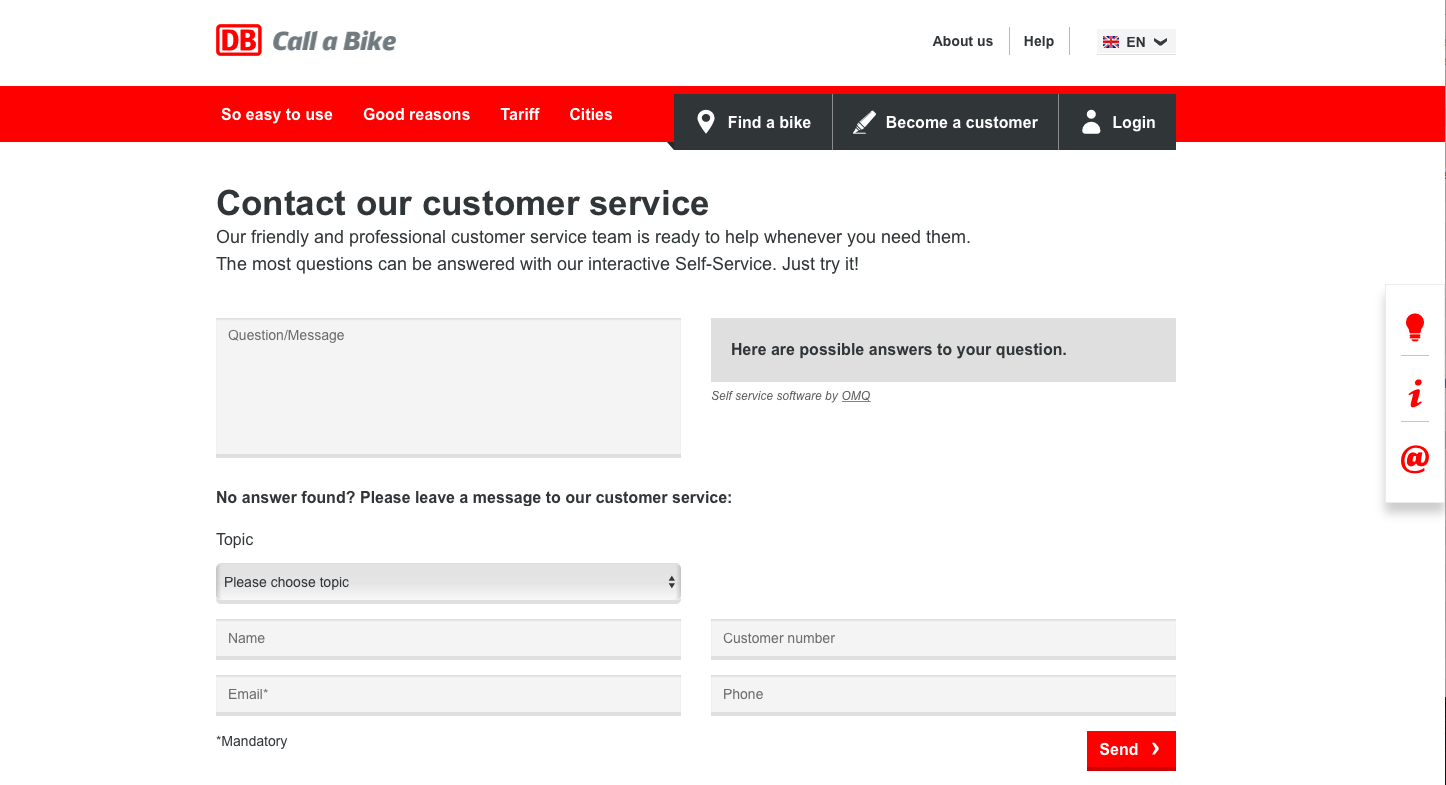1446x785 pixels.
Task: Focus the Phone input field
Action: point(943,695)
